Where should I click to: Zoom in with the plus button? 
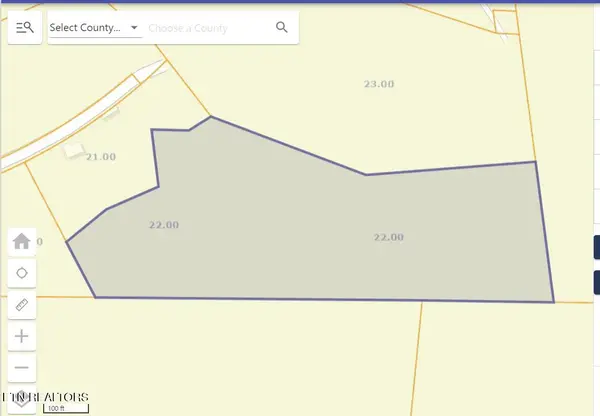[22, 336]
